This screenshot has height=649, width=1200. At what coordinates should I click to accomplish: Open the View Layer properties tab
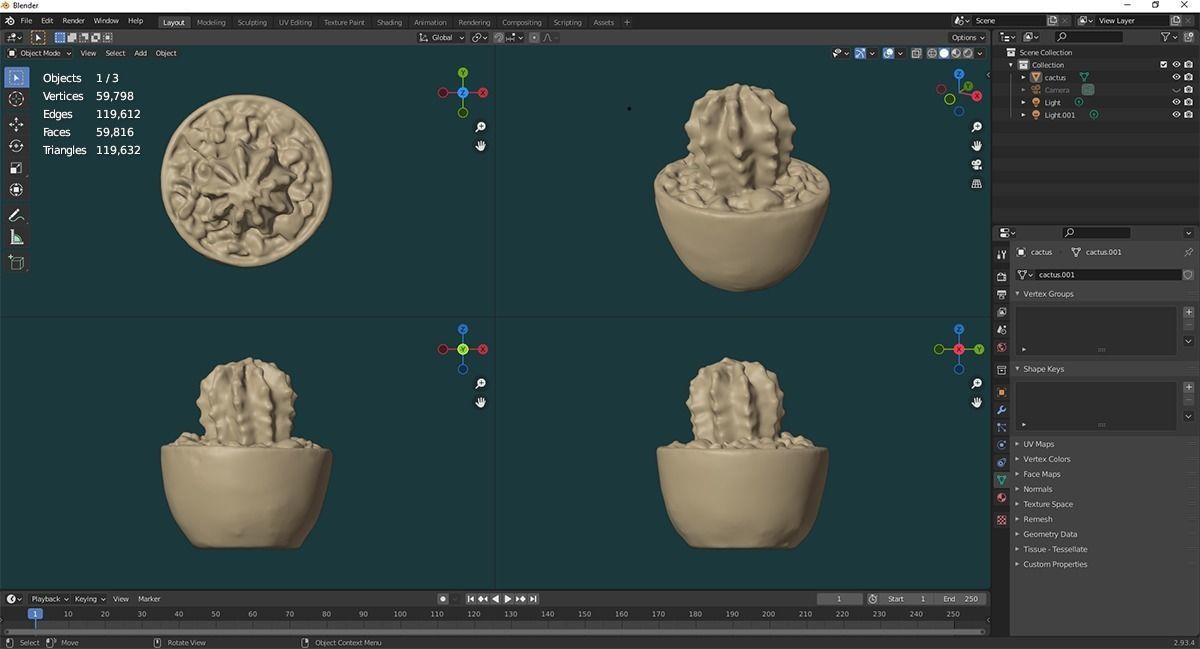[x=1001, y=312]
